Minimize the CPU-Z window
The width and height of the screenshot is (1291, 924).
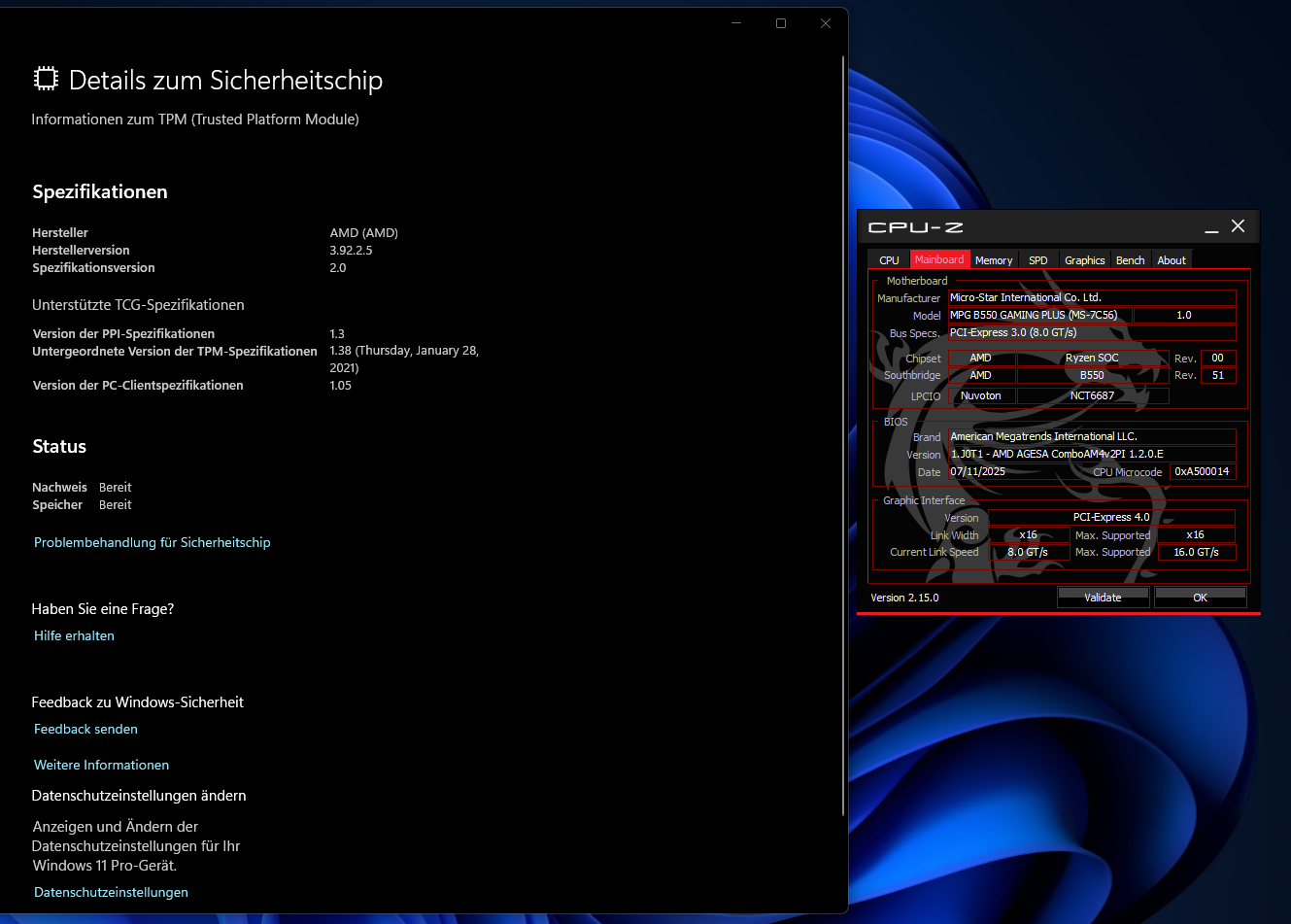click(1211, 226)
